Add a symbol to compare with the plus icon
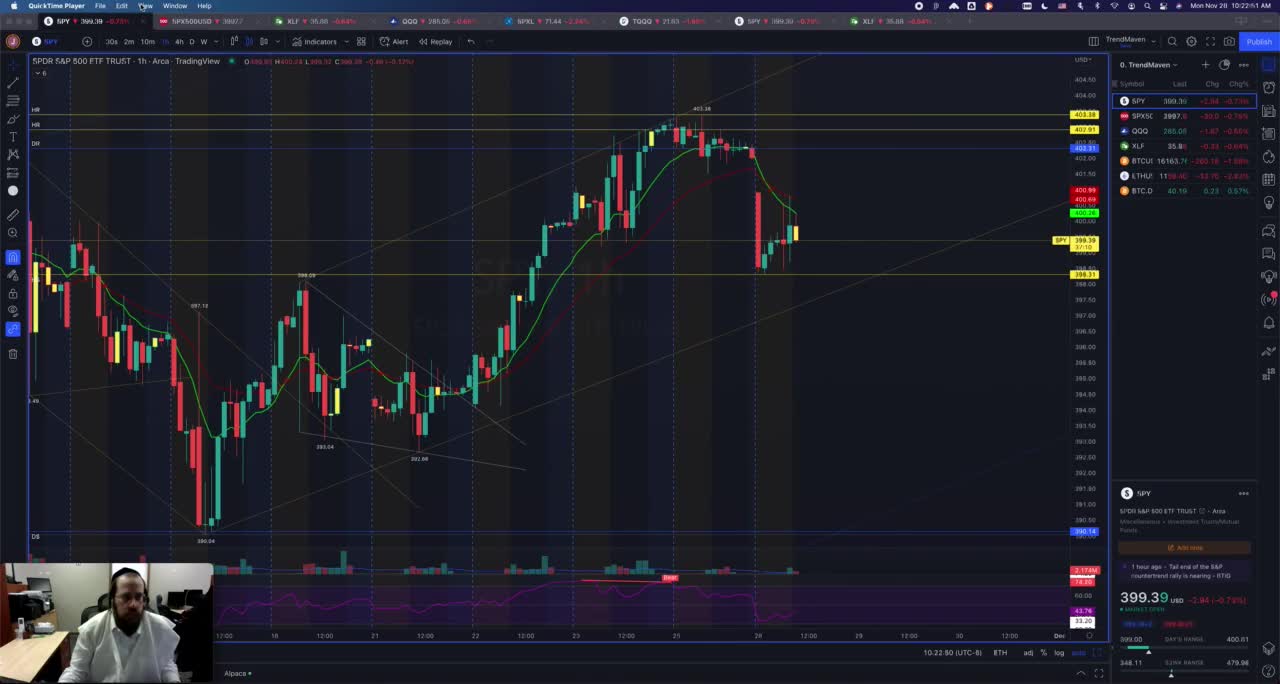This screenshot has height=684, width=1280. tap(87, 41)
